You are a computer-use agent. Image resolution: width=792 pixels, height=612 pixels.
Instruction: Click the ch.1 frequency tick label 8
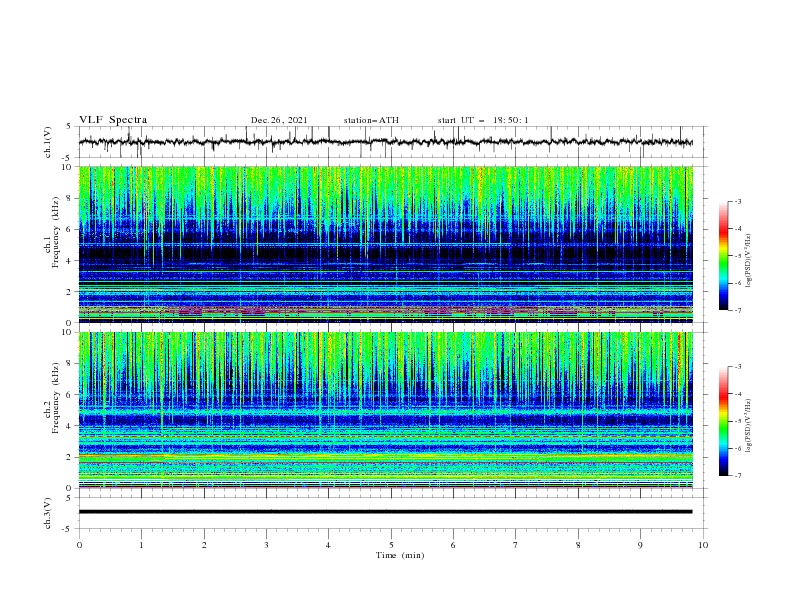[71, 198]
